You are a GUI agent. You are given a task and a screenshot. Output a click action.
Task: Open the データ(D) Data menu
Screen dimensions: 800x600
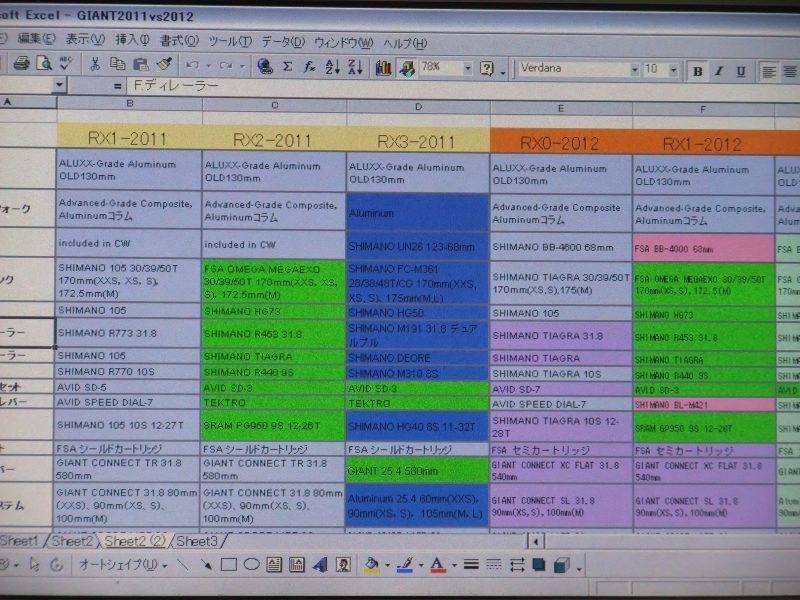(283, 42)
